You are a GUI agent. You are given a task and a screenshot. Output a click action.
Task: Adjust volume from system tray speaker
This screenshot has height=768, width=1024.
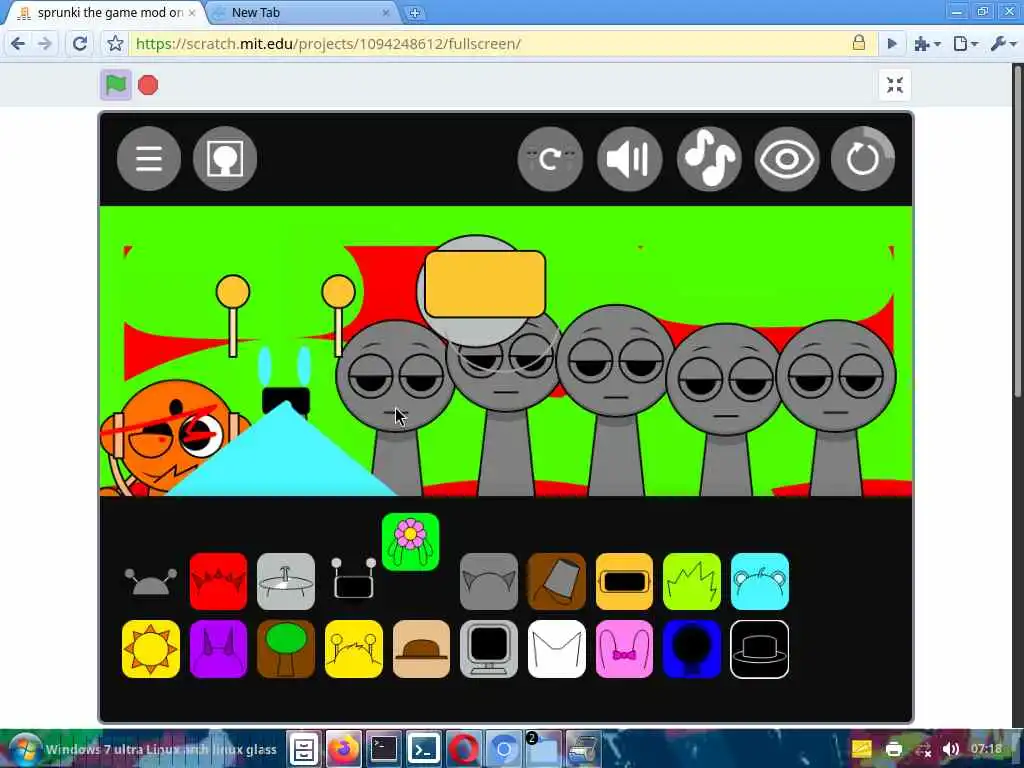(x=951, y=749)
